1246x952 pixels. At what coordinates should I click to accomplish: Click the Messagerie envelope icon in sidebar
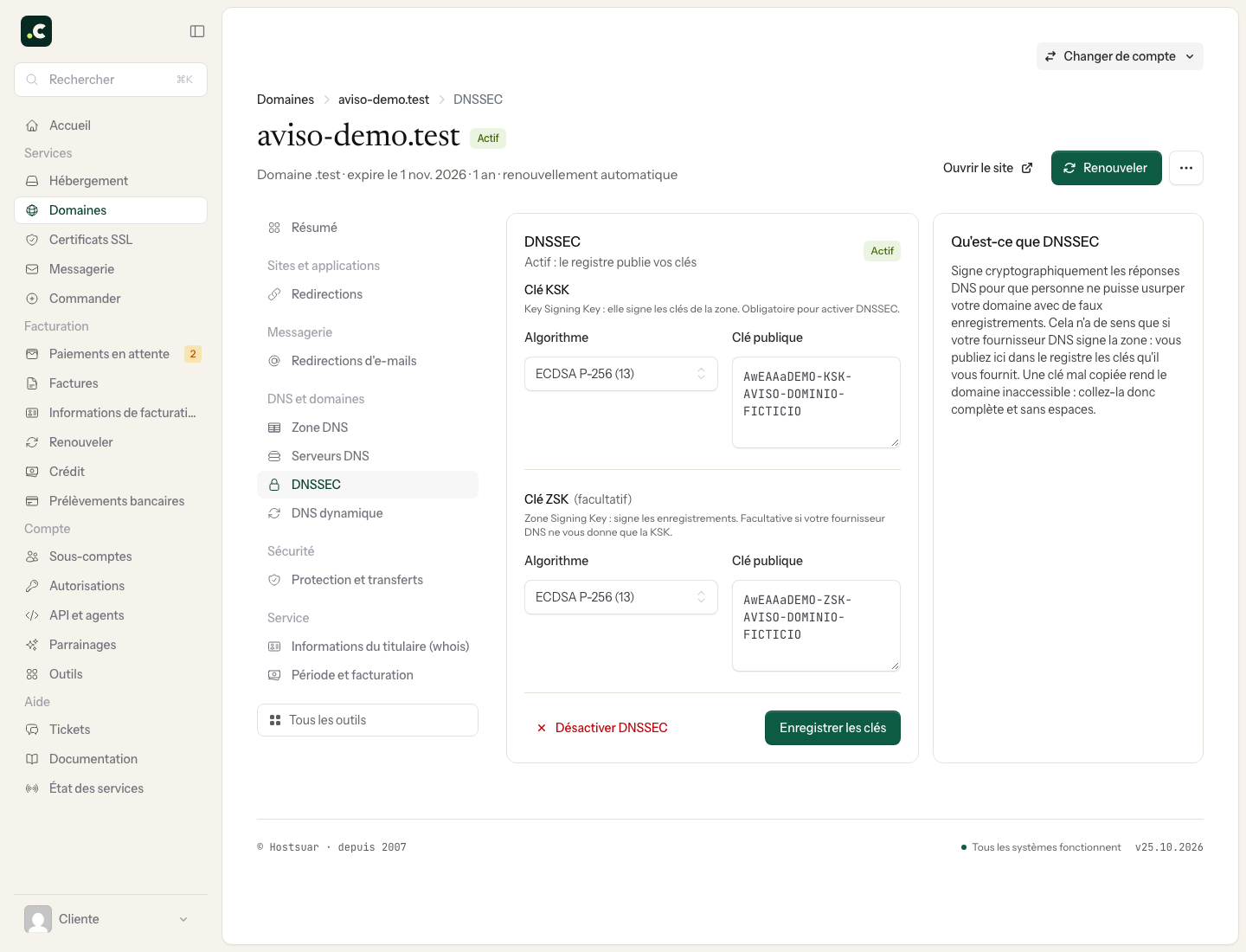pos(32,269)
